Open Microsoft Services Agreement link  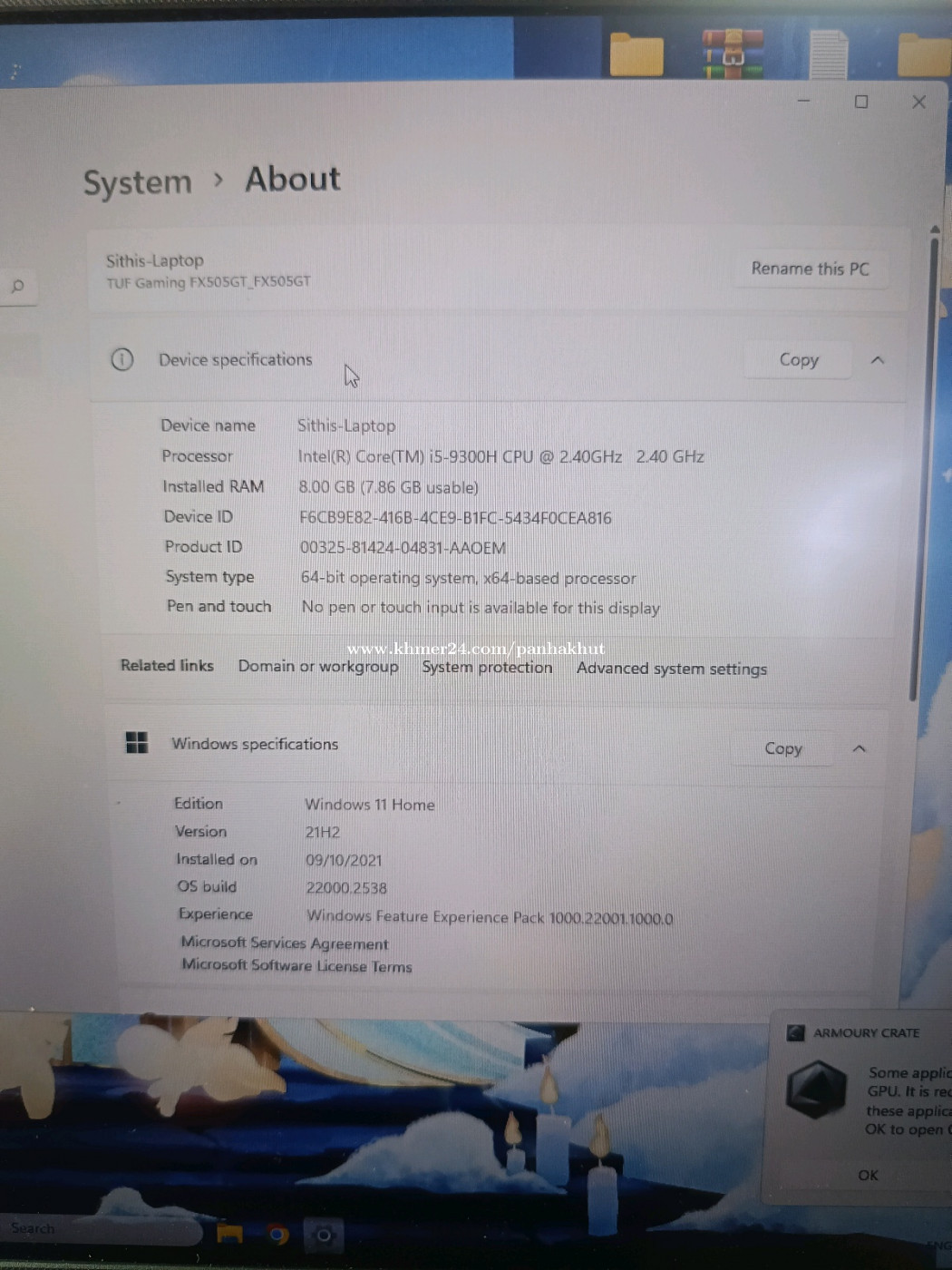click(x=285, y=943)
